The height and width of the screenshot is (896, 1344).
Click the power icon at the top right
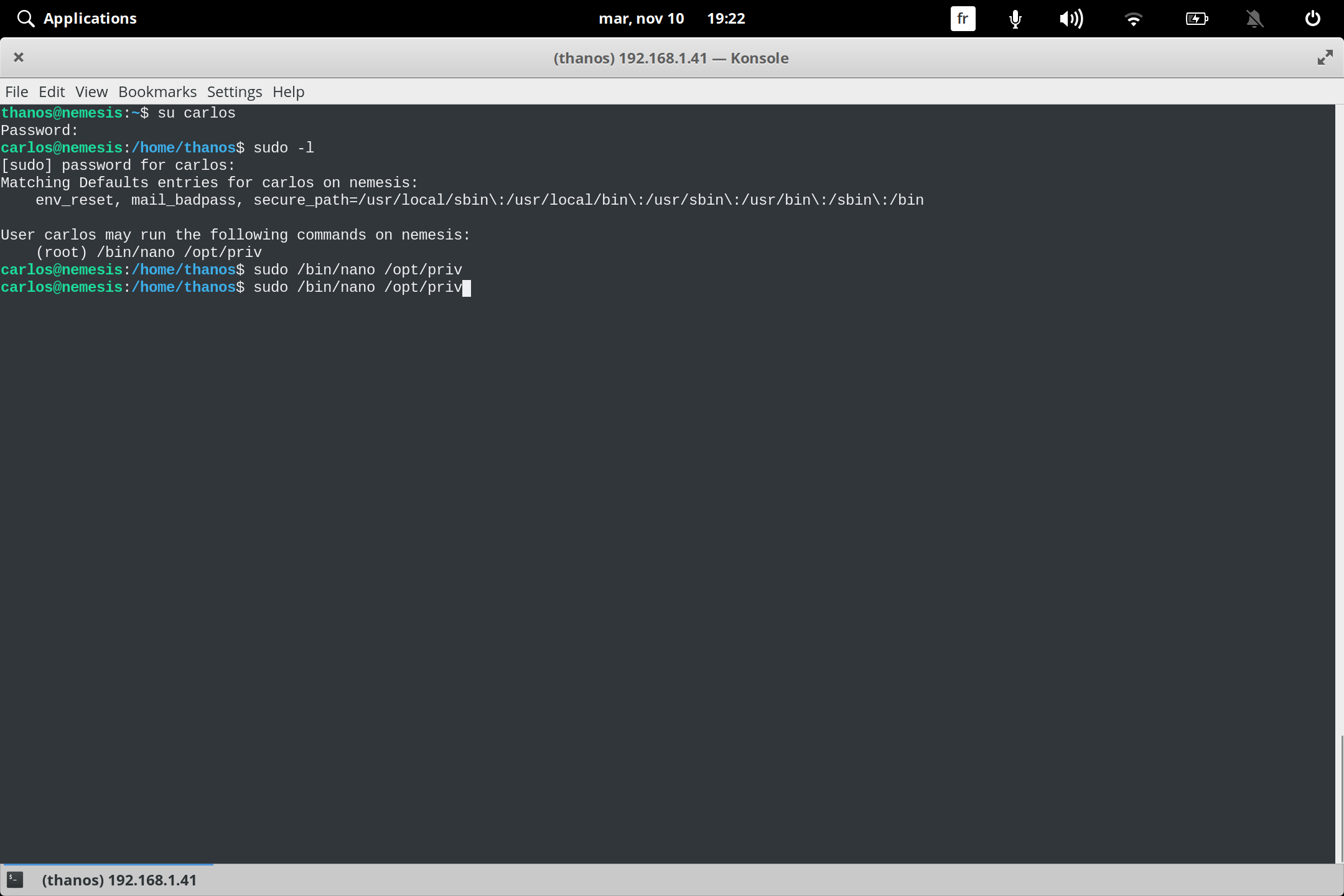[x=1312, y=19]
